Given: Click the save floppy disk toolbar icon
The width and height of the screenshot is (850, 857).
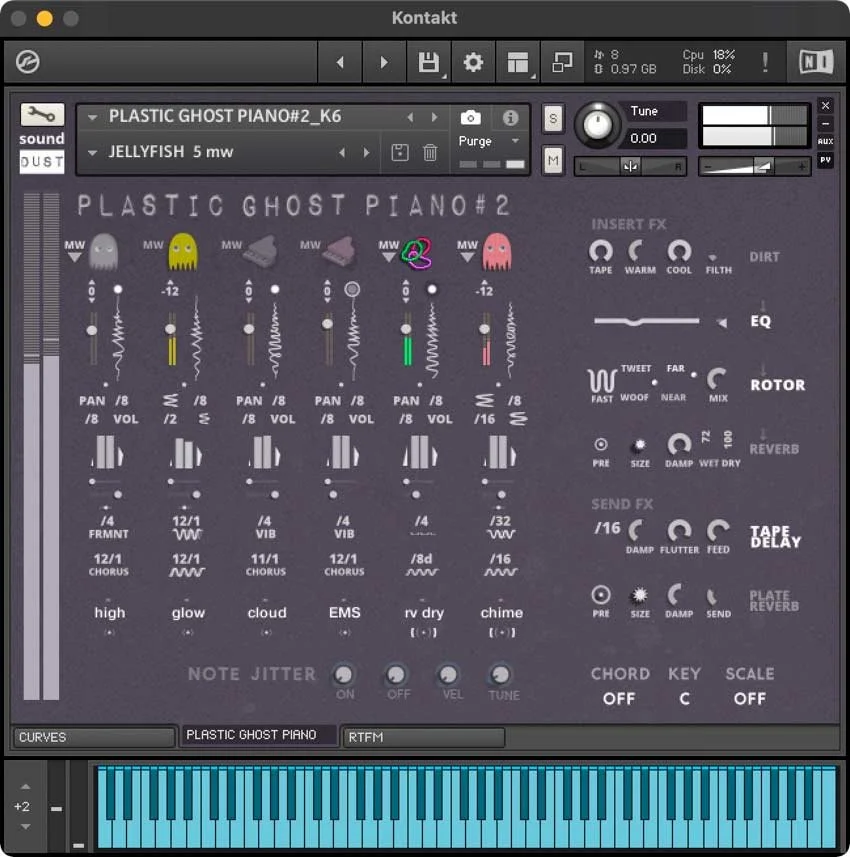Looking at the screenshot, I should pyautogui.click(x=429, y=62).
